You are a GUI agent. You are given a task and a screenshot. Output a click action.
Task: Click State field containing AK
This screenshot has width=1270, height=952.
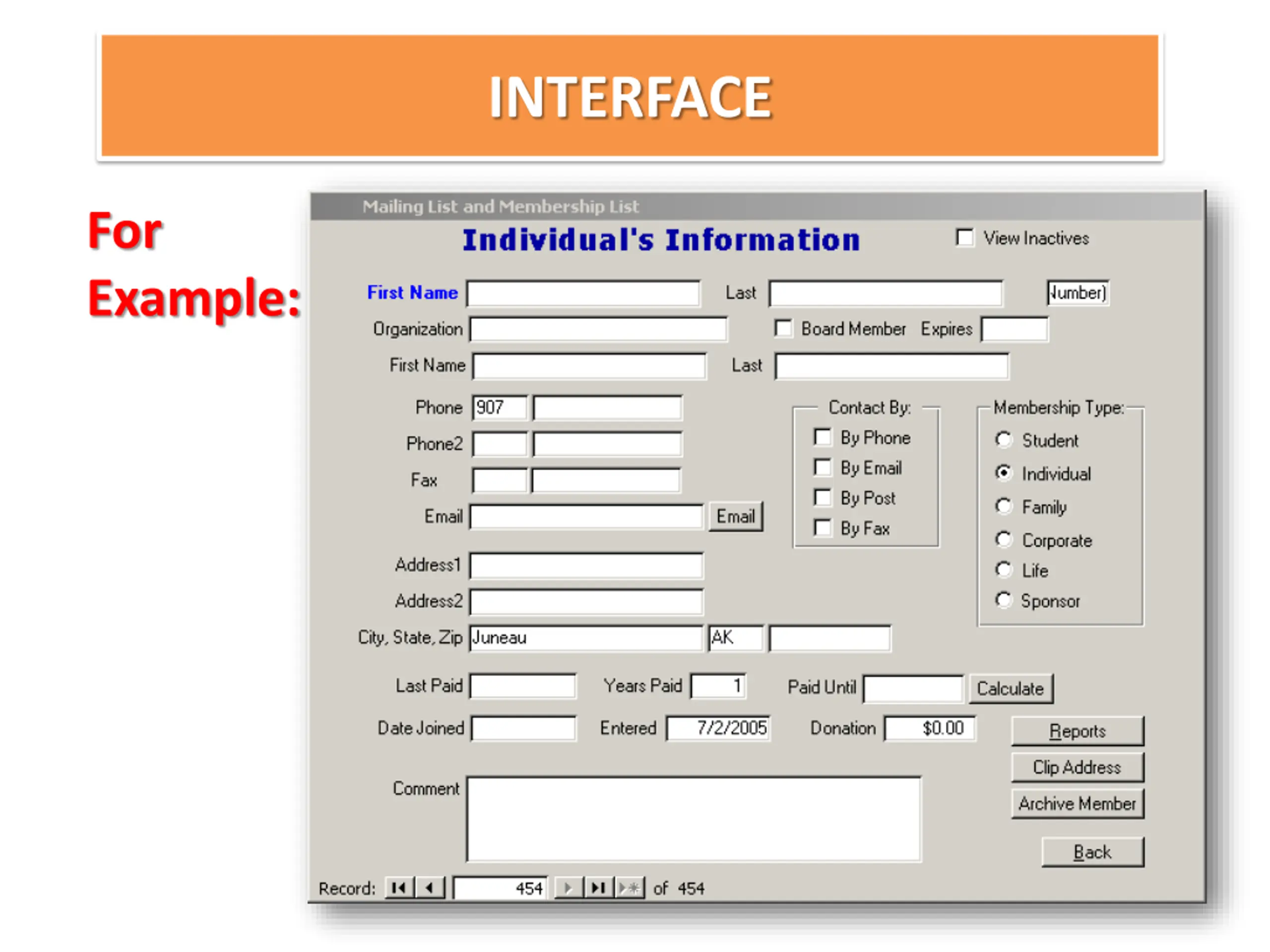[736, 638]
